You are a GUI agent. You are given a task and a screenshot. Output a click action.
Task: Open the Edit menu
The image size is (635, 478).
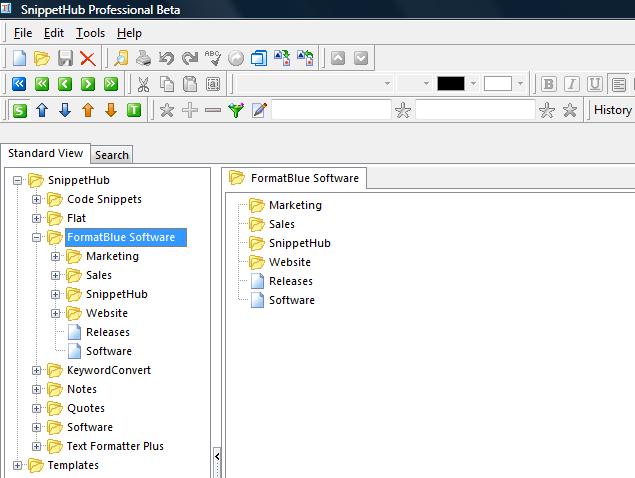click(54, 33)
